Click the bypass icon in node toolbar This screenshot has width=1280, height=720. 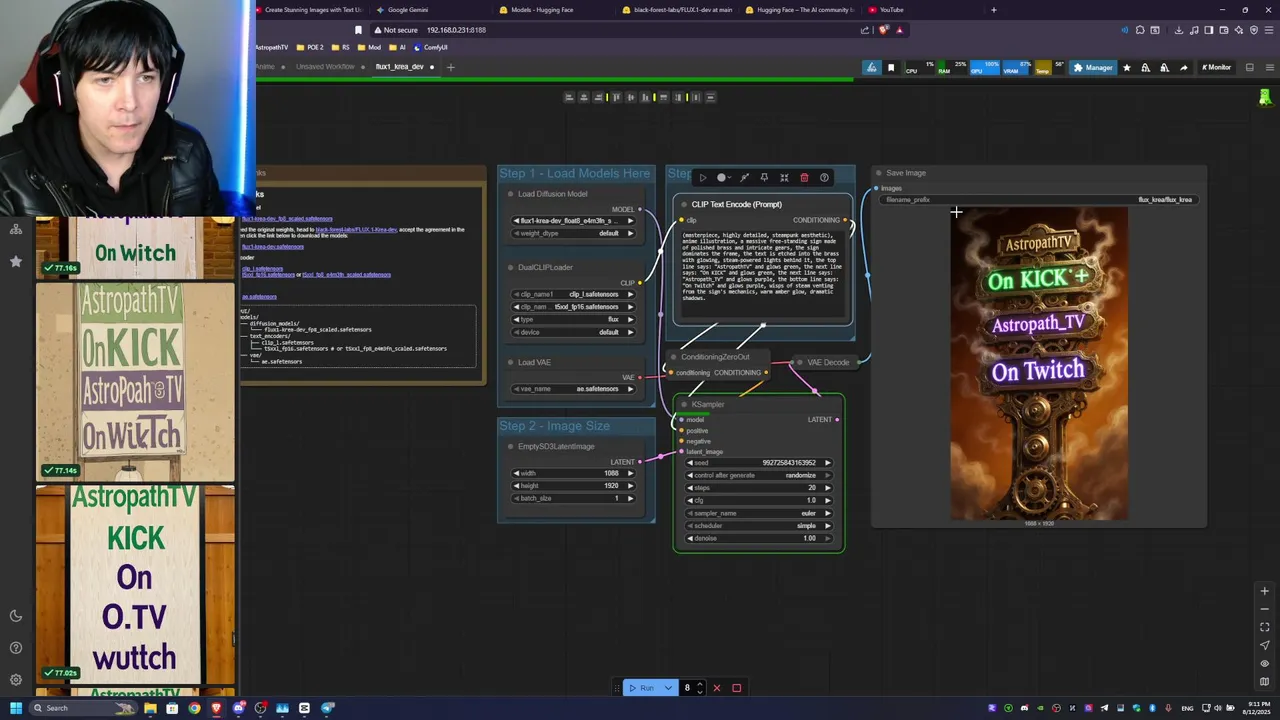(744, 178)
